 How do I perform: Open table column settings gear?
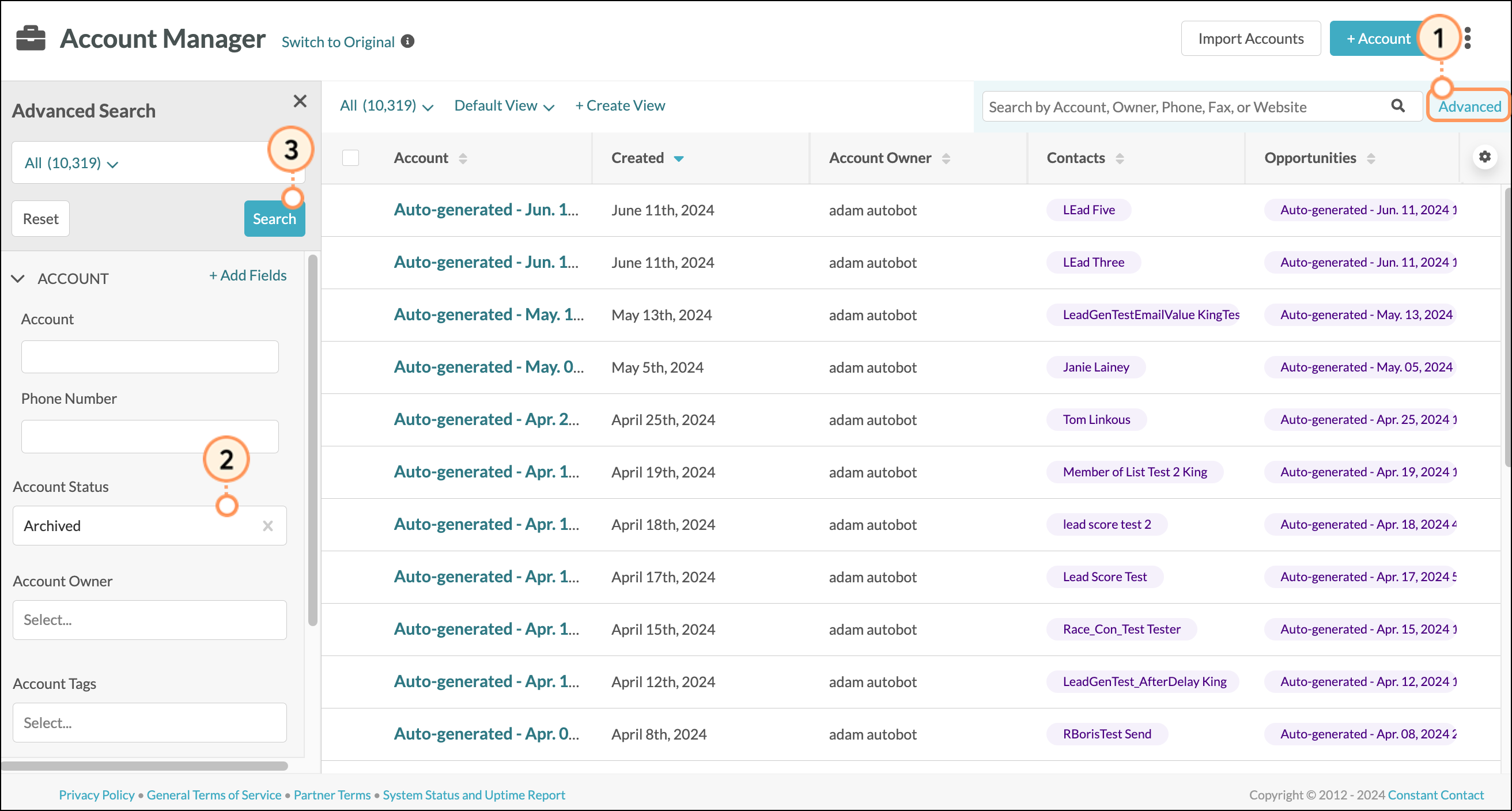click(x=1484, y=157)
